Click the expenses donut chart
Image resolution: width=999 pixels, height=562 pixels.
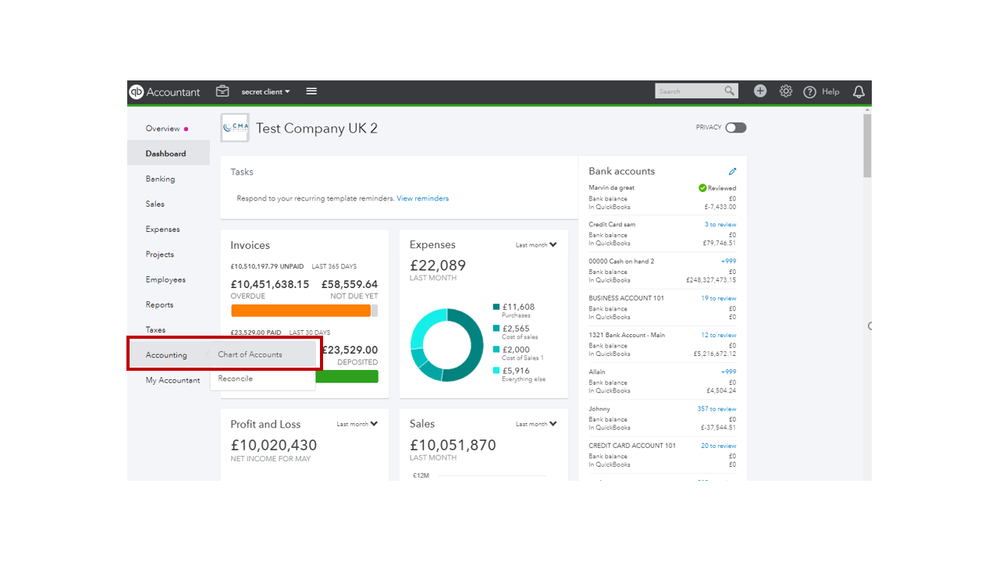[447, 345]
